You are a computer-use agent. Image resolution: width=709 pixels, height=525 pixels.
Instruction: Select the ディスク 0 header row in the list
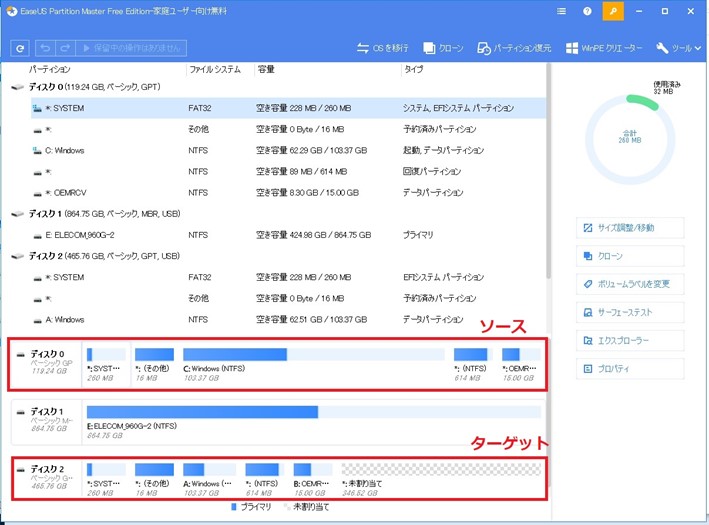pyautogui.click(x=278, y=87)
